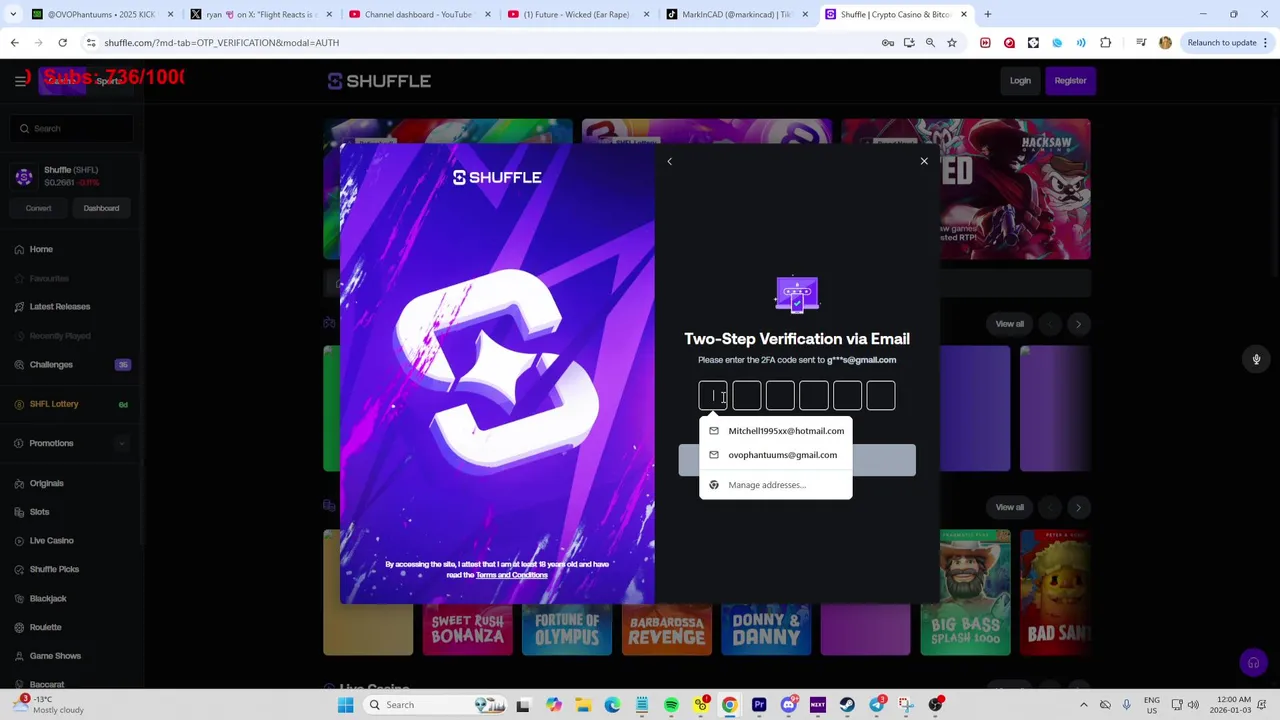Screen dimensions: 1280x720
Task: Open Game Shows in sidebar
Action: coord(55,656)
